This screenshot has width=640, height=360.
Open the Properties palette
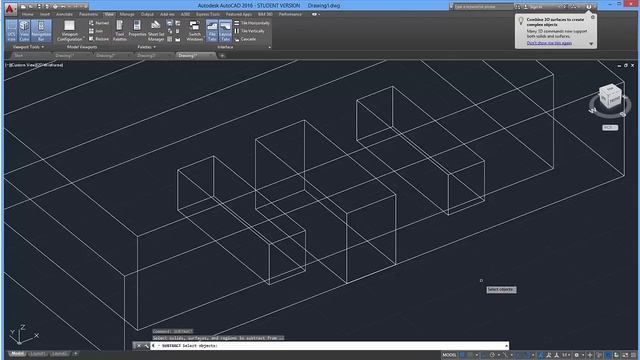137,29
